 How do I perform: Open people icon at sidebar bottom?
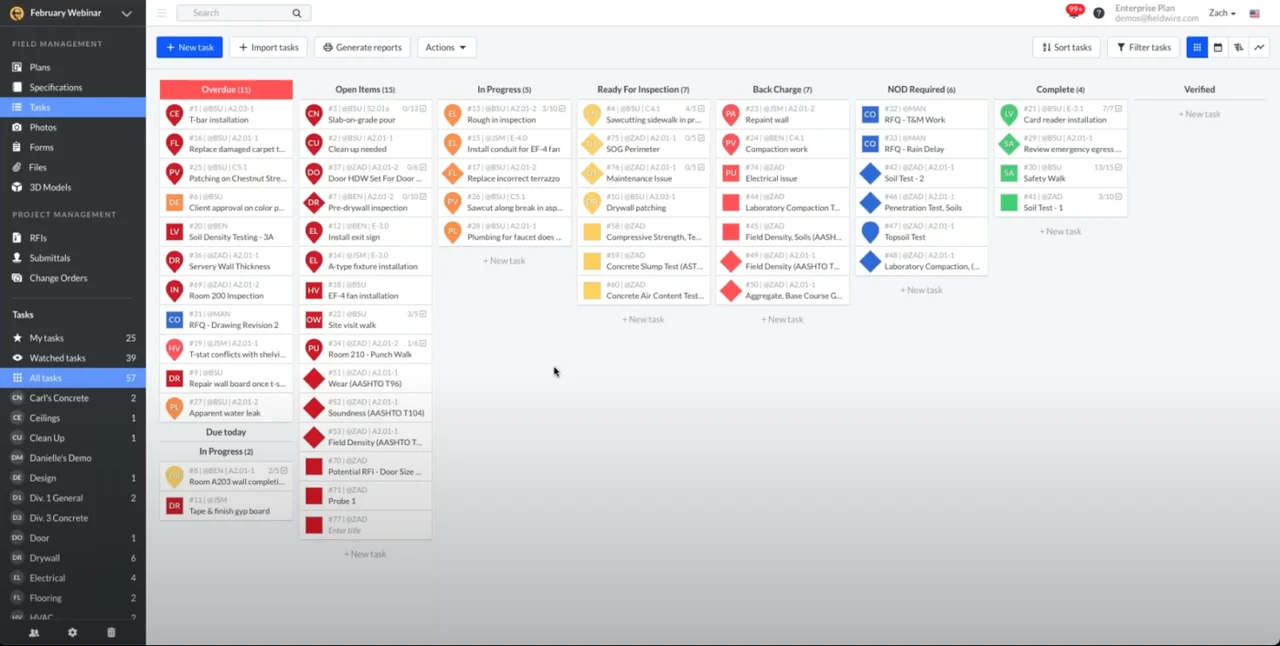tap(35, 632)
